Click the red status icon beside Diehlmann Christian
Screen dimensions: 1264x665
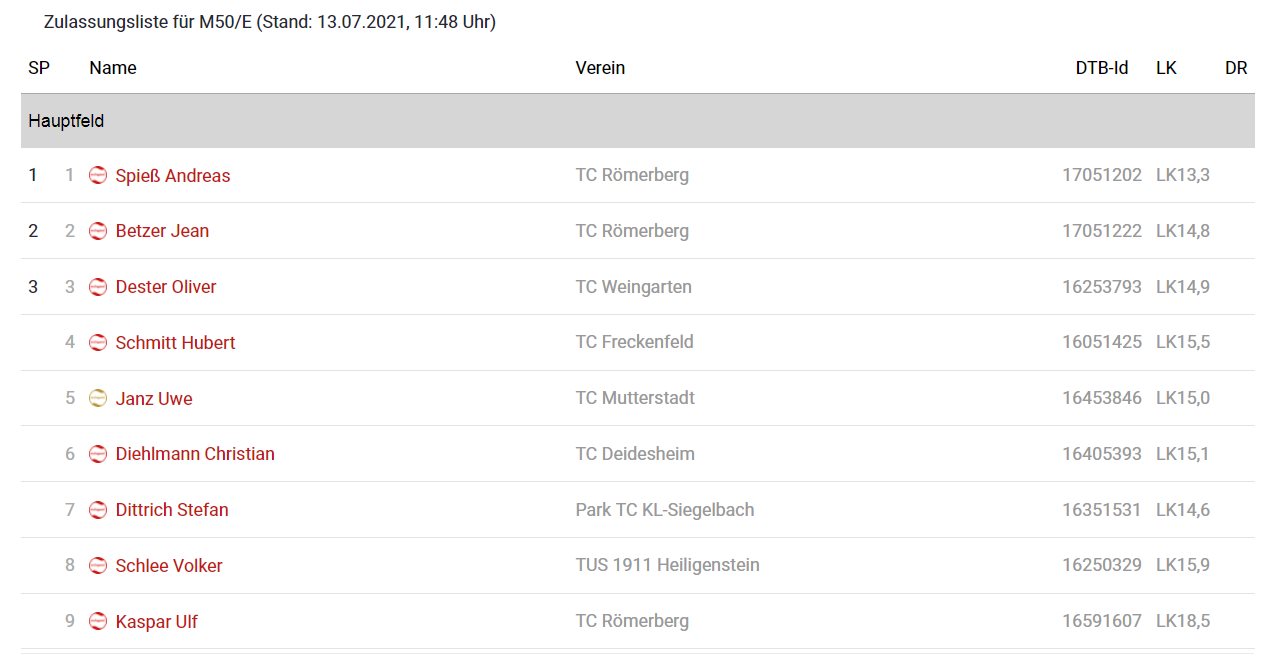click(x=98, y=454)
